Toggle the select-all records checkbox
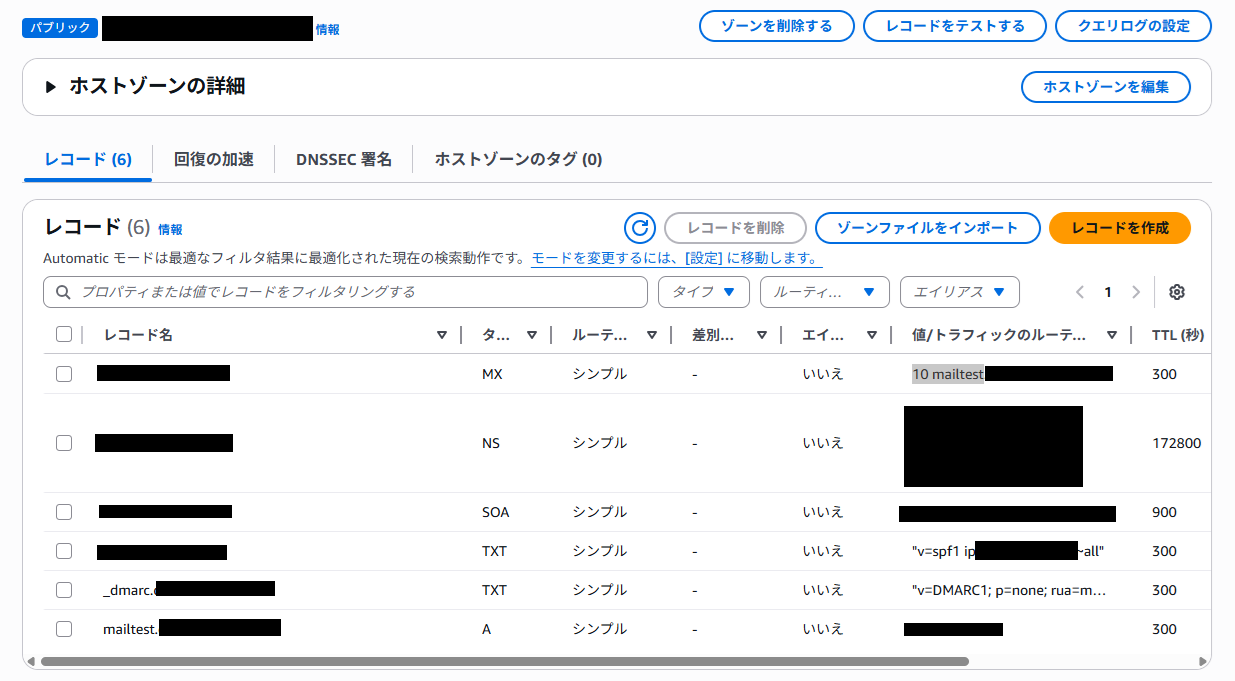 click(x=64, y=334)
